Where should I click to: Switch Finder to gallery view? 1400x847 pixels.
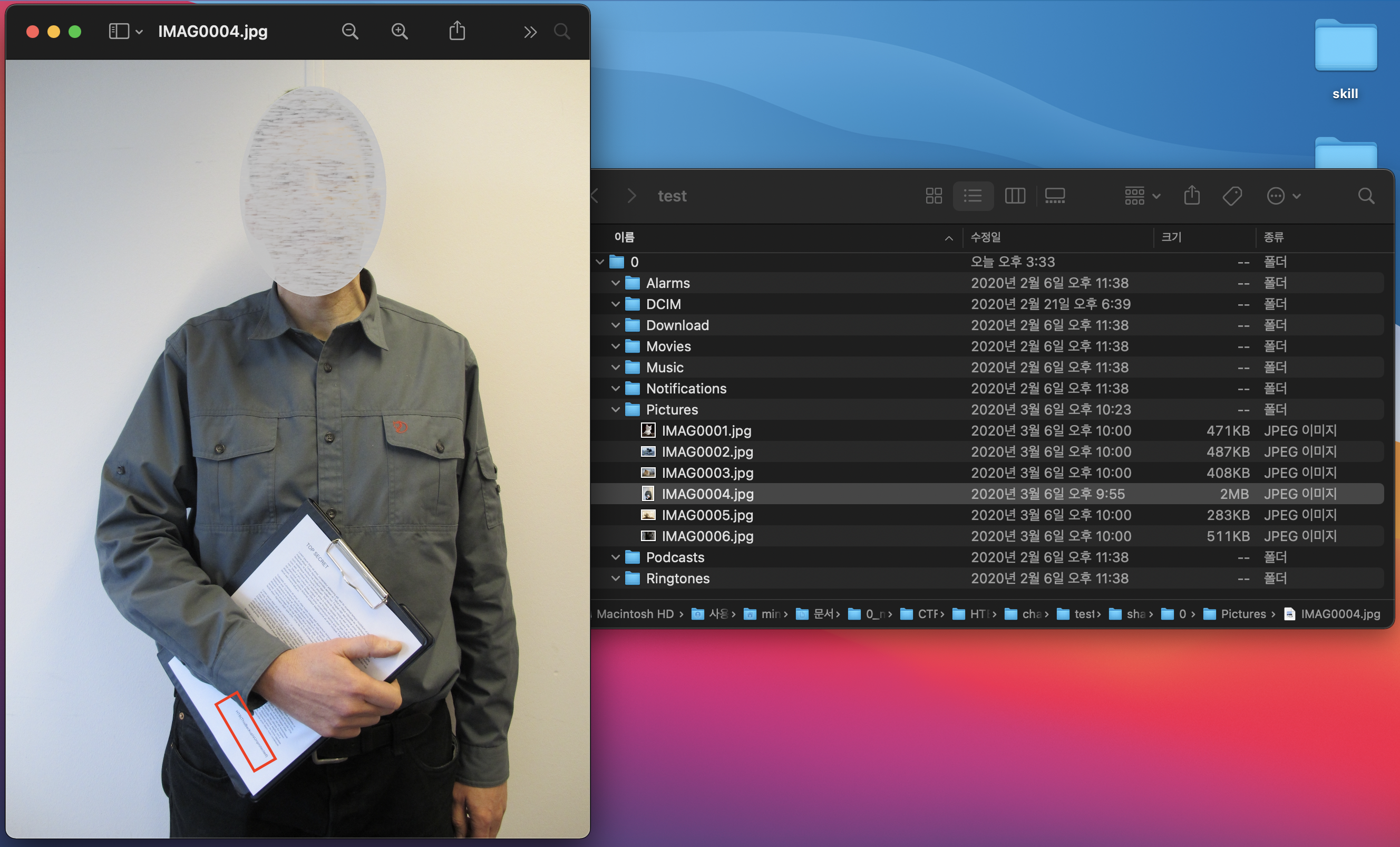[x=1055, y=196]
